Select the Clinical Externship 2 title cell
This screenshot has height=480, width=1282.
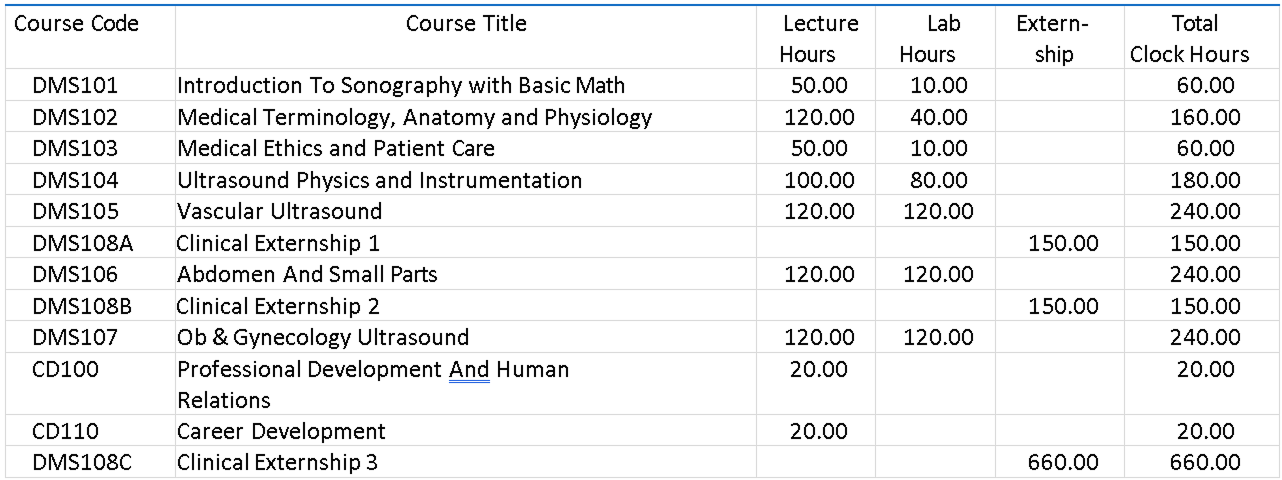[278, 306]
